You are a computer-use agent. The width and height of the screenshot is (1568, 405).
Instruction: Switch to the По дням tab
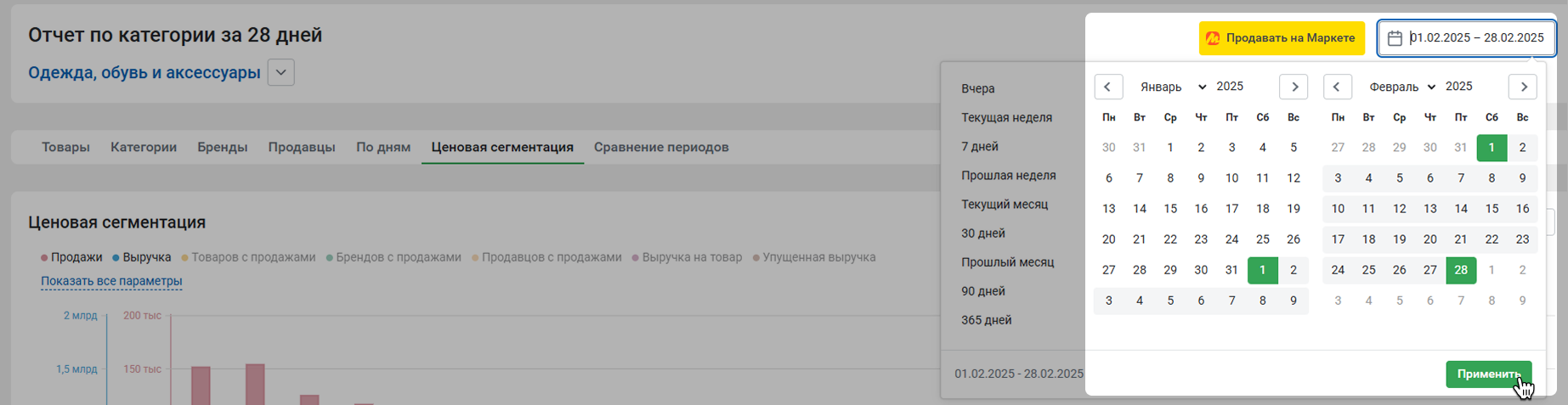click(x=383, y=147)
